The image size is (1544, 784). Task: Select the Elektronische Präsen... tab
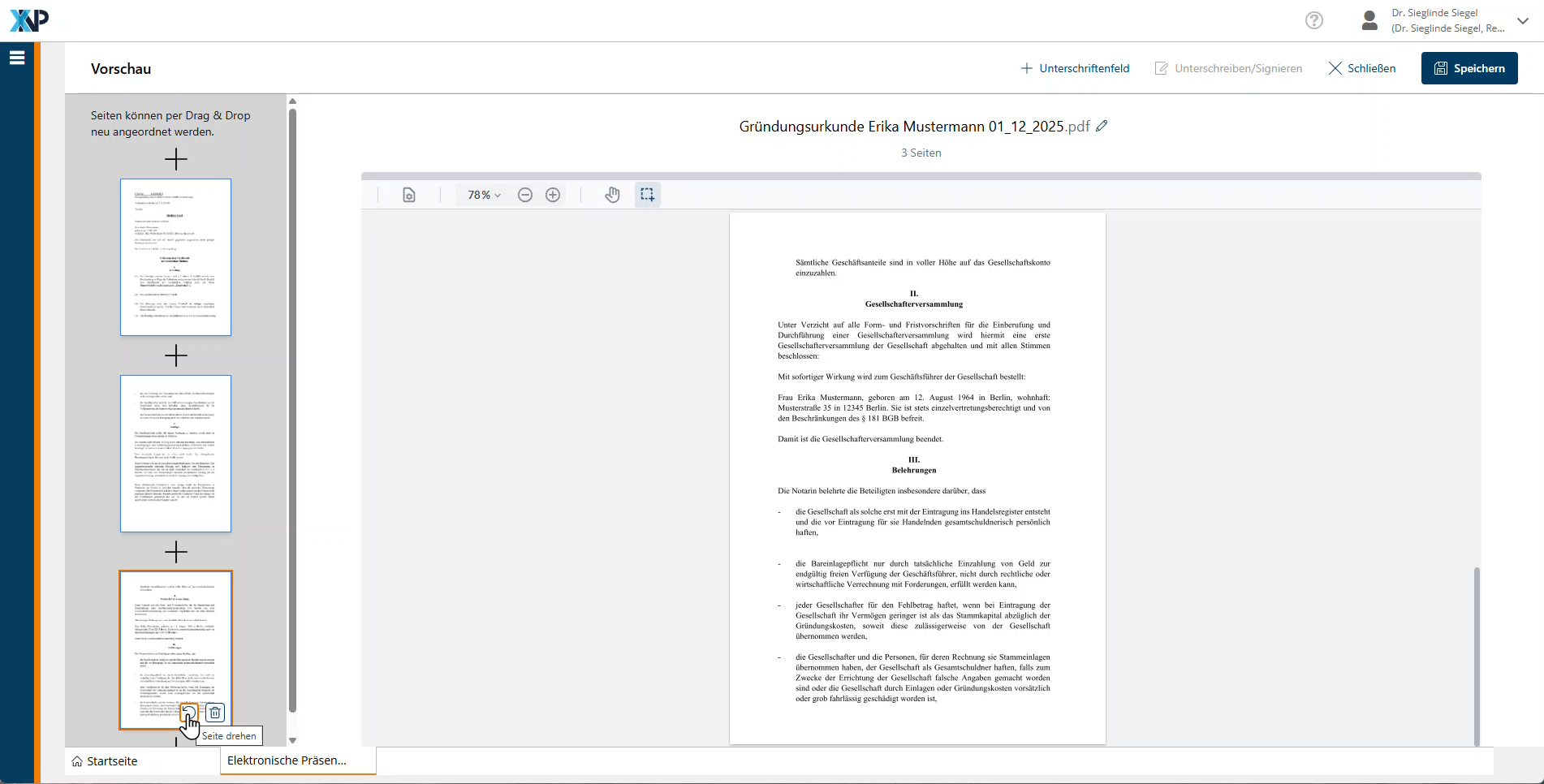click(x=287, y=760)
